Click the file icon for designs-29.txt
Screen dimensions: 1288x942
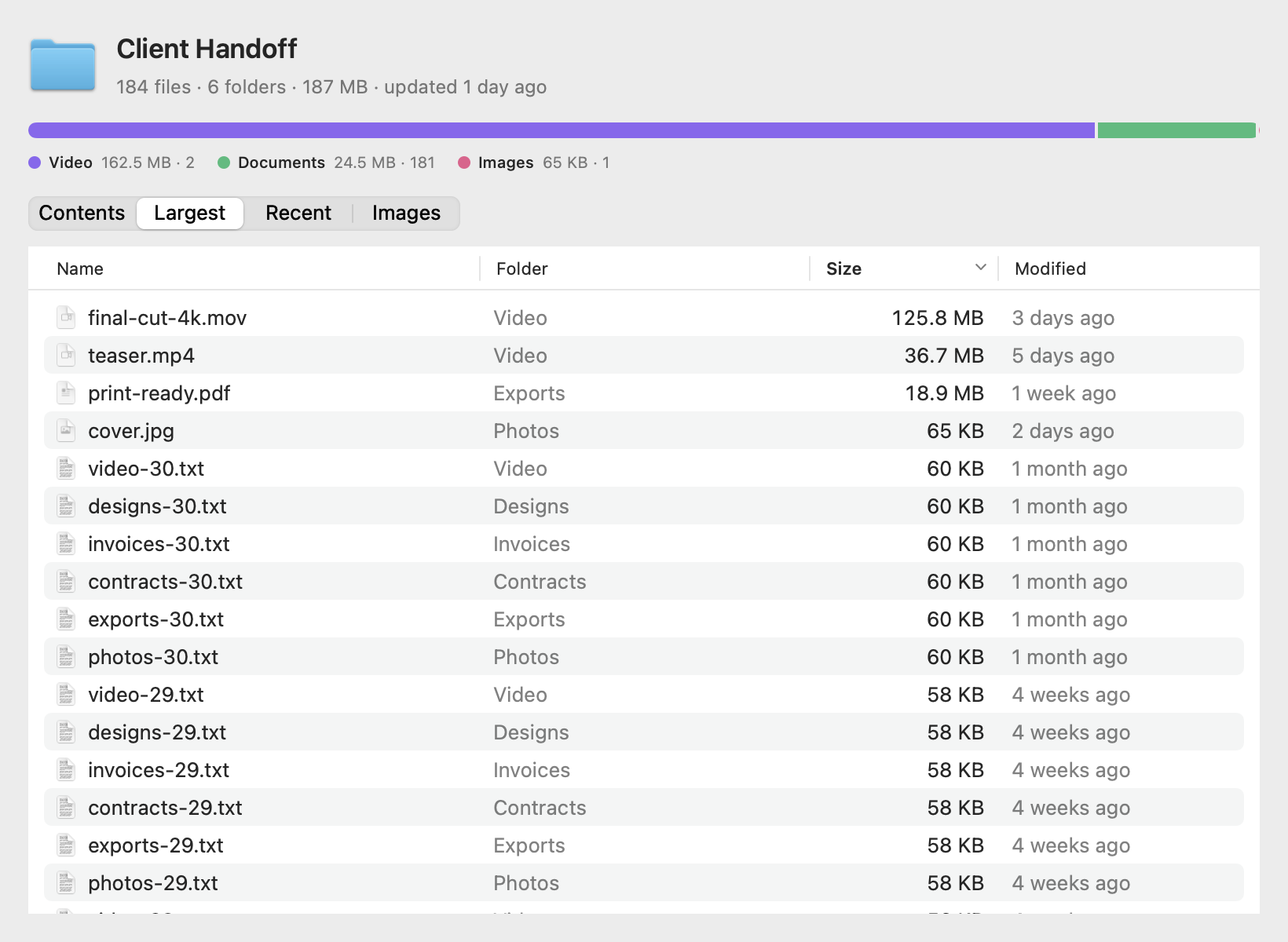pyautogui.click(x=66, y=732)
